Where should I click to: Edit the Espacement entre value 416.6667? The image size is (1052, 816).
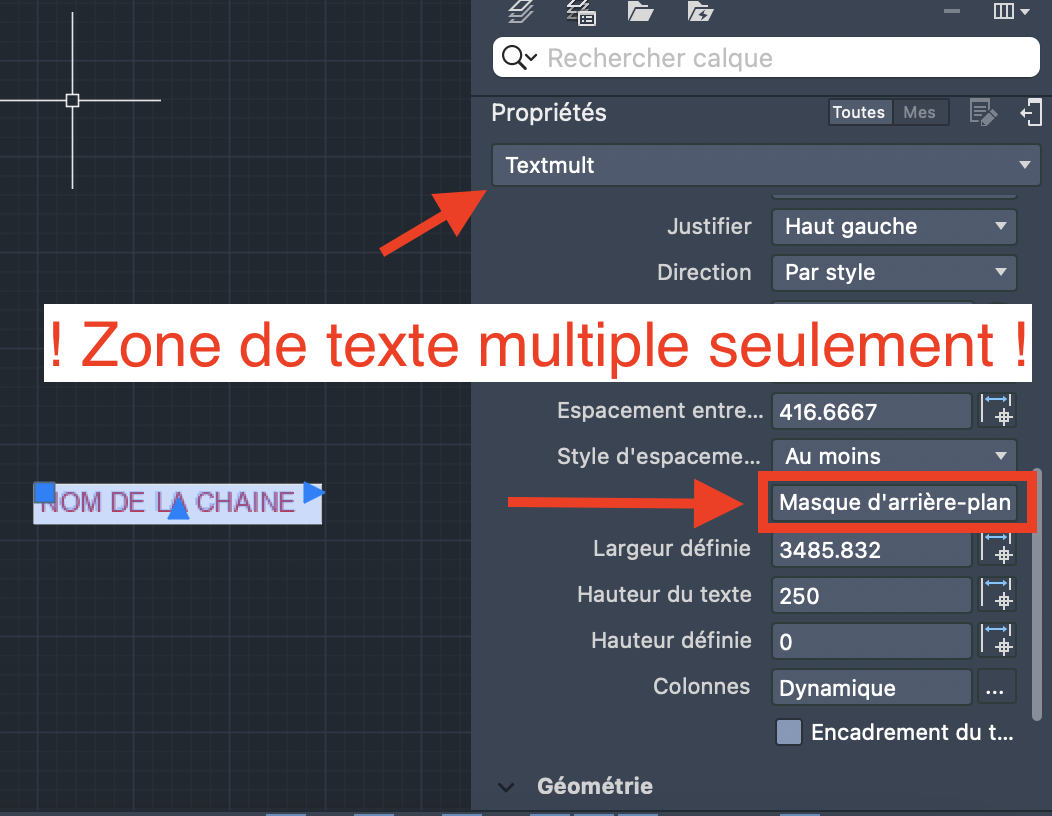pyautogui.click(x=872, y=411)
